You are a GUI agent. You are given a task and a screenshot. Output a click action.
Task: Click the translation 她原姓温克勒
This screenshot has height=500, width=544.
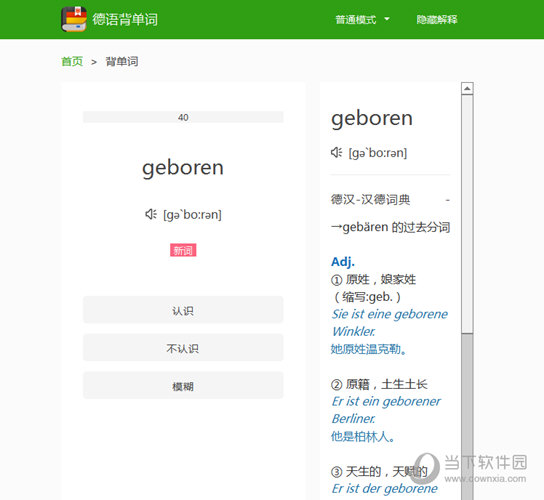[x=368, y=349]
